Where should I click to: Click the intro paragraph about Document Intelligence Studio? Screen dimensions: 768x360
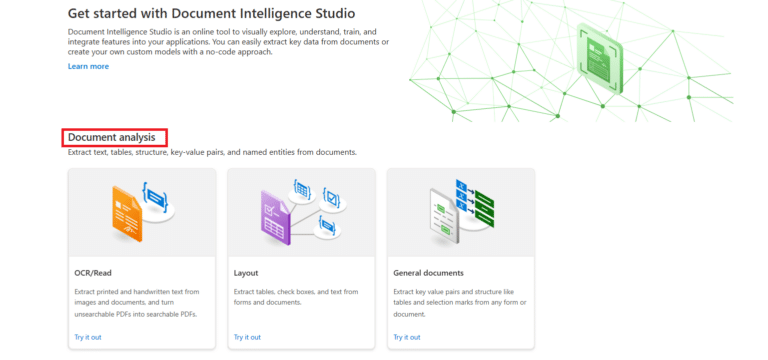228,42
